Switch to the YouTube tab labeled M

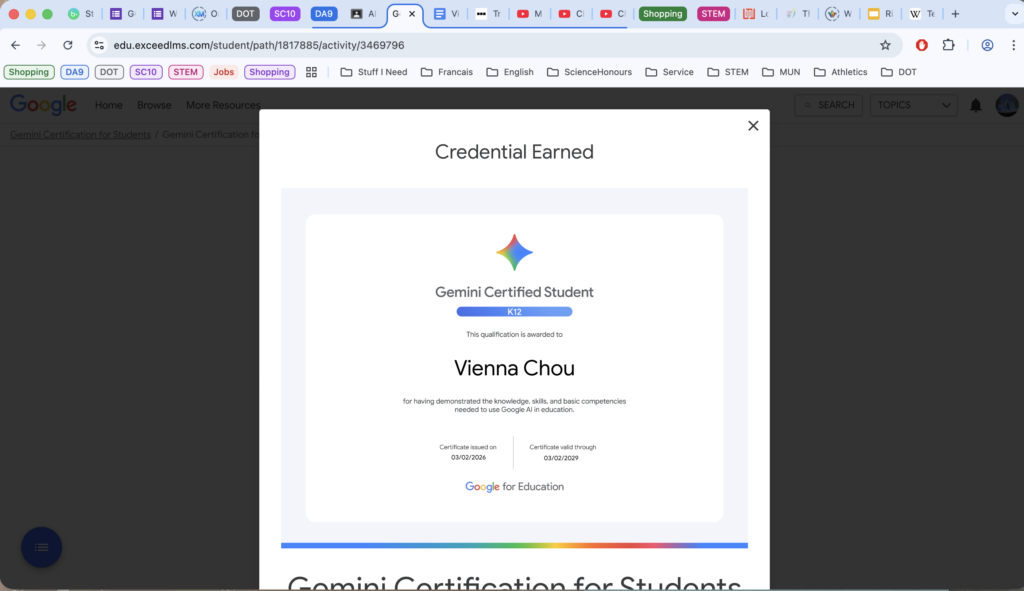pos(530,14)
